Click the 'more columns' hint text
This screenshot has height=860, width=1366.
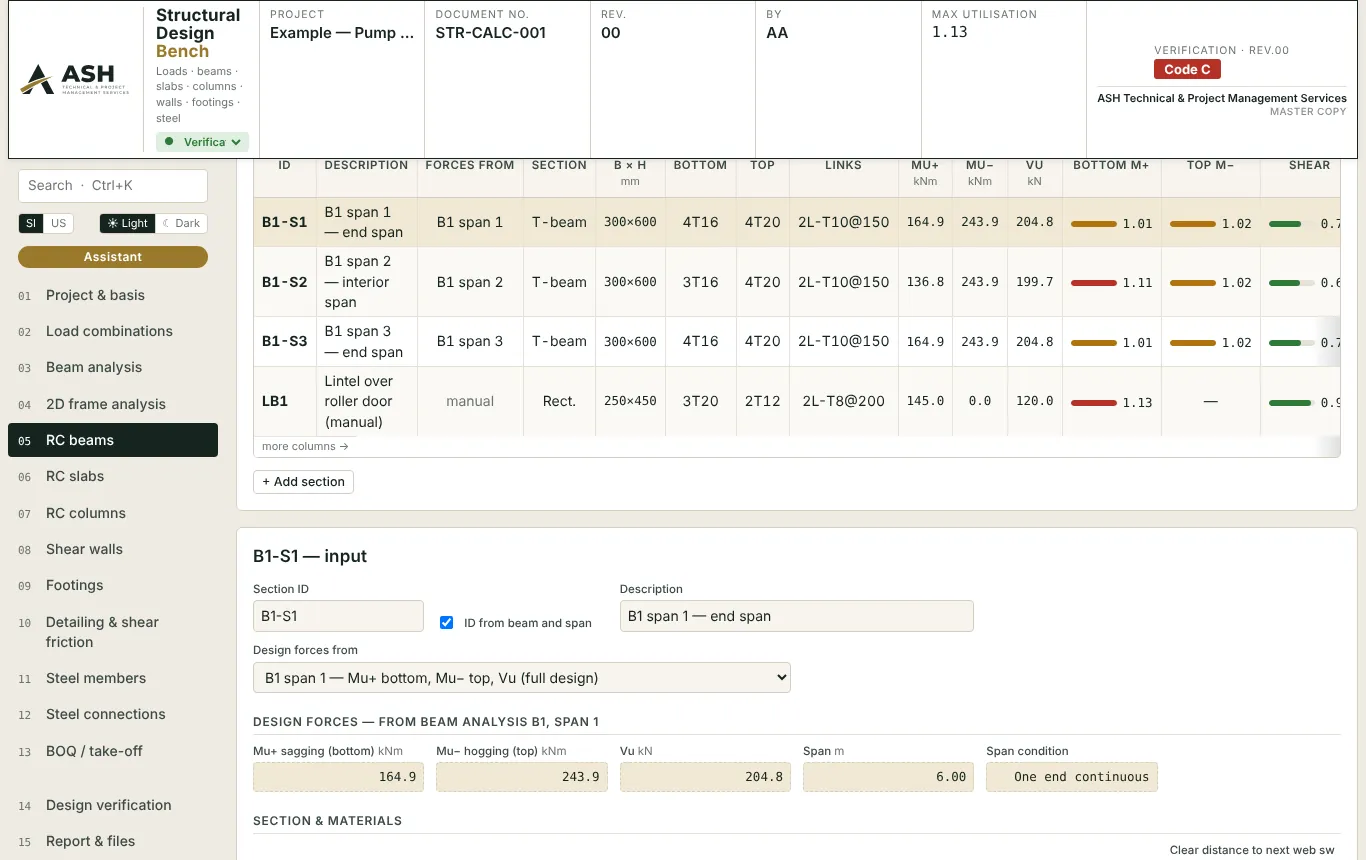(x=305, y=447)
